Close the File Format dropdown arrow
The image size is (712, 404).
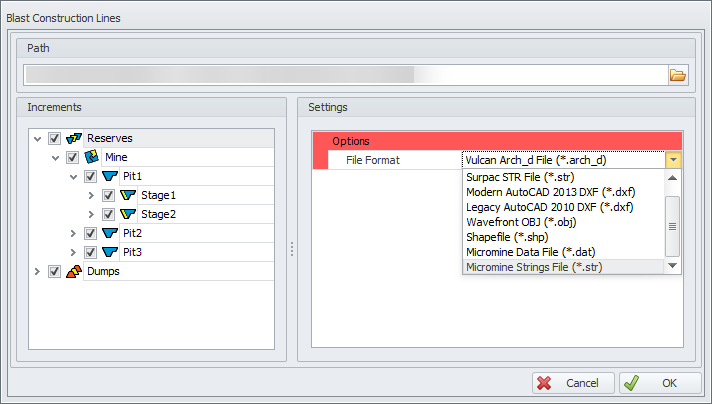(x=673, y=160)
